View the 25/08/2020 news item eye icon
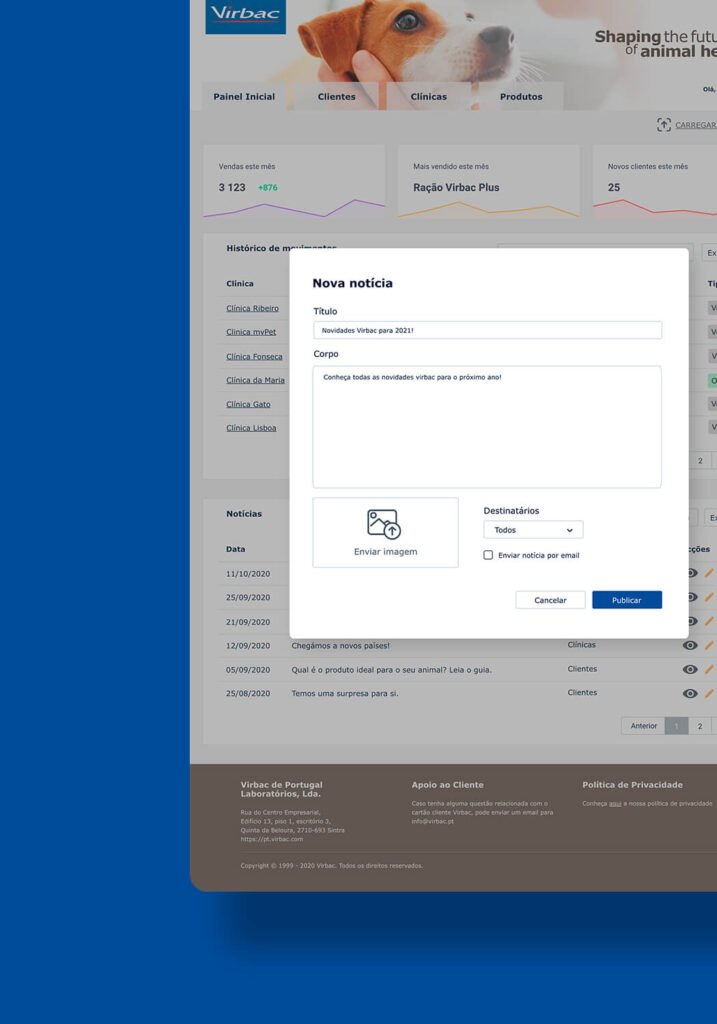The width and height of the screenshot is (717, 1024). click(690, 694)
